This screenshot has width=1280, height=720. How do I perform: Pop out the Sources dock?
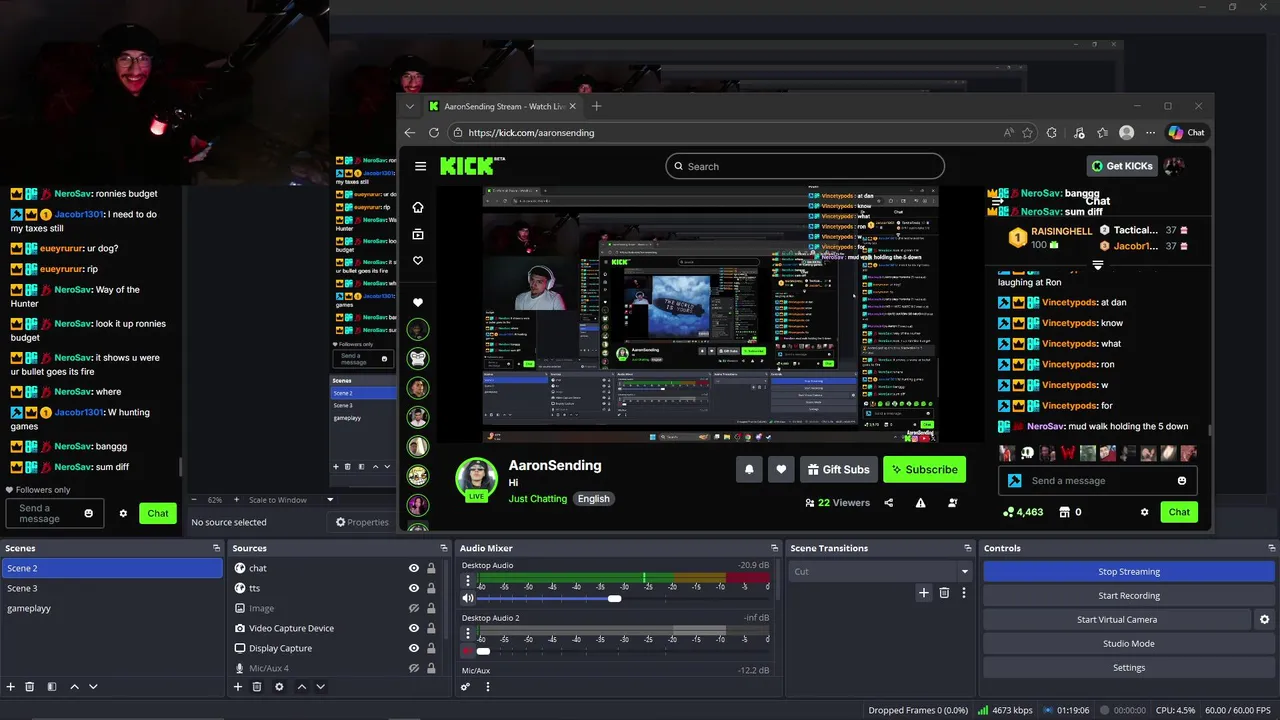click(444, 548)
